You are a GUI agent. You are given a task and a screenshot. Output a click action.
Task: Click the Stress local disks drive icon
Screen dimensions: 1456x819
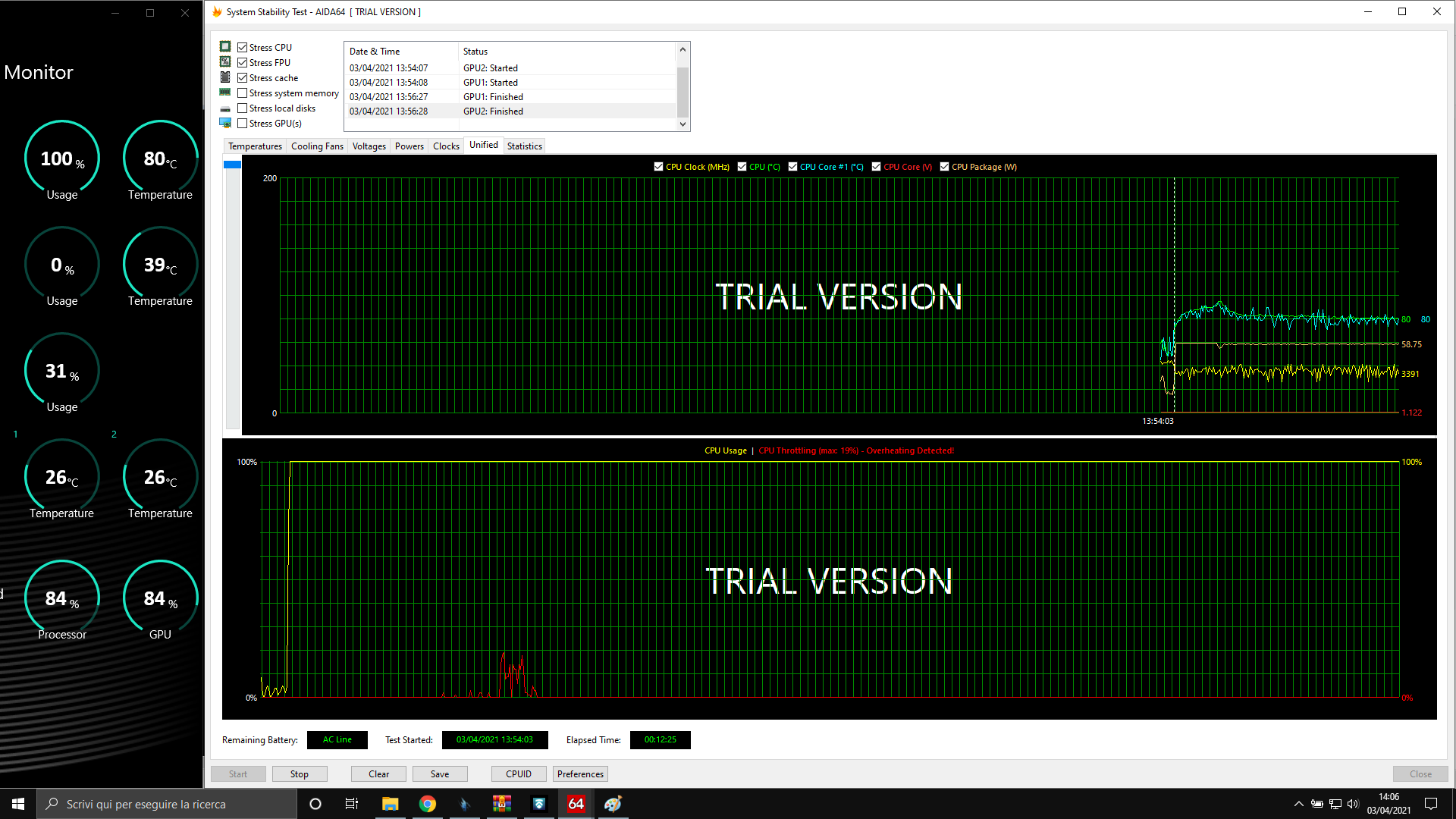coord(225,108)
